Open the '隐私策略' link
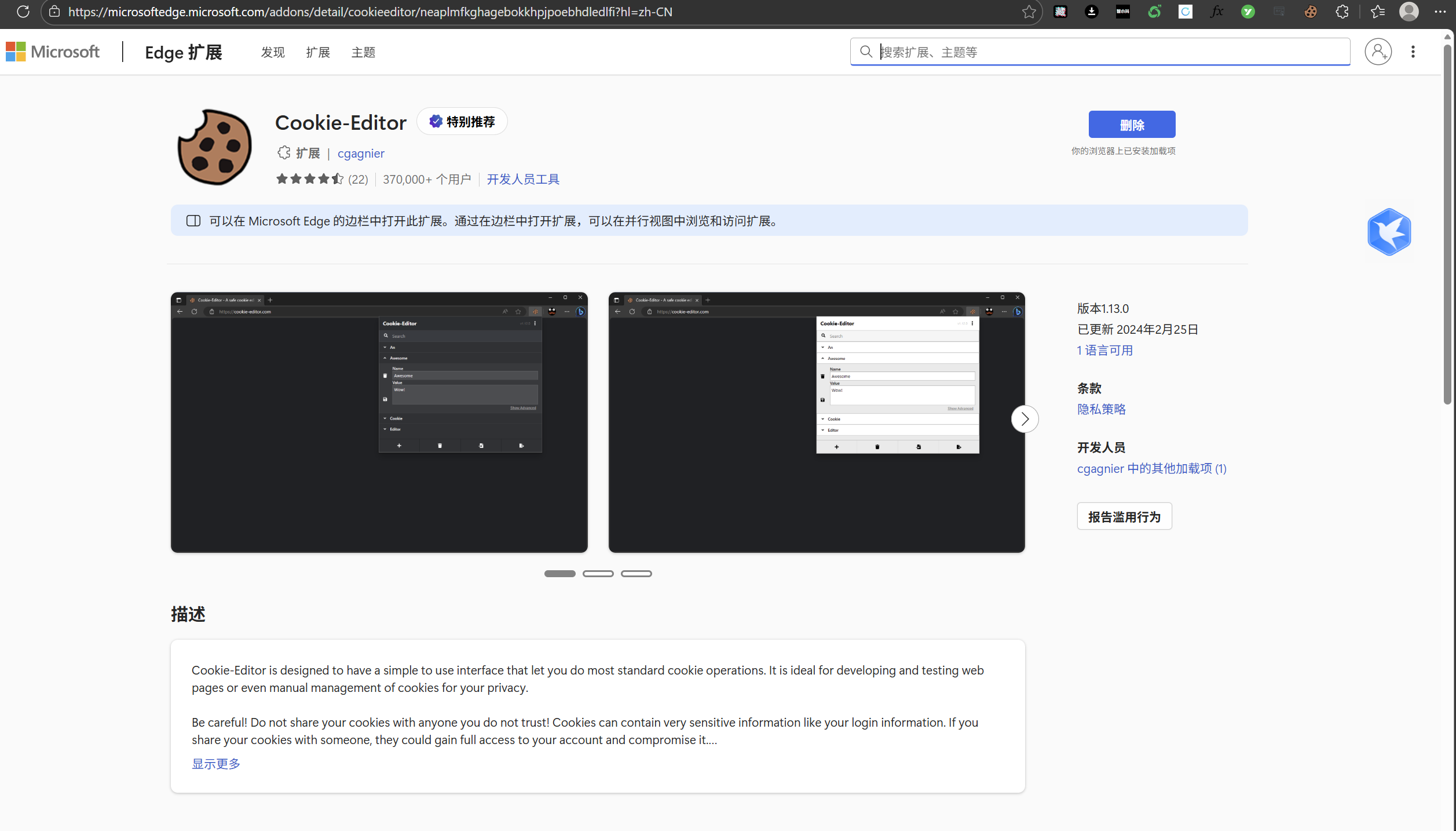This screenshot has height=831, width=1456. coord(1102,410)
